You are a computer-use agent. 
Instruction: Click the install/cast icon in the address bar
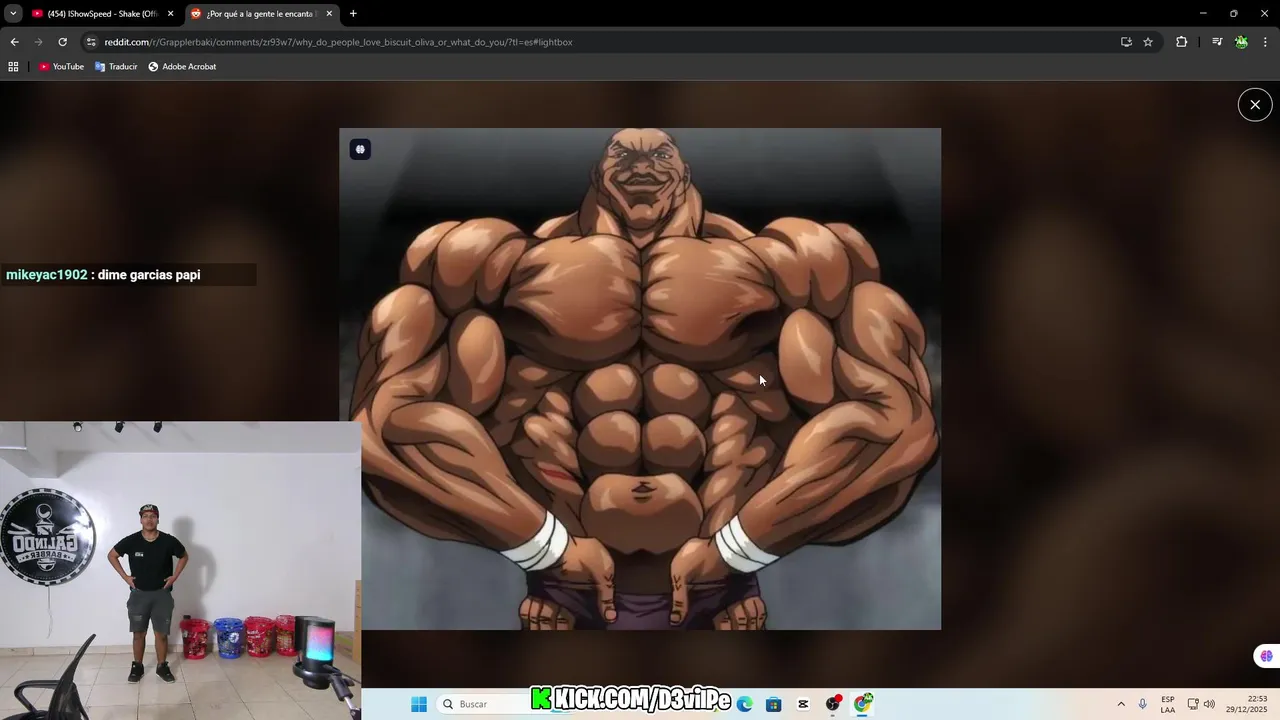point(1126,42)
